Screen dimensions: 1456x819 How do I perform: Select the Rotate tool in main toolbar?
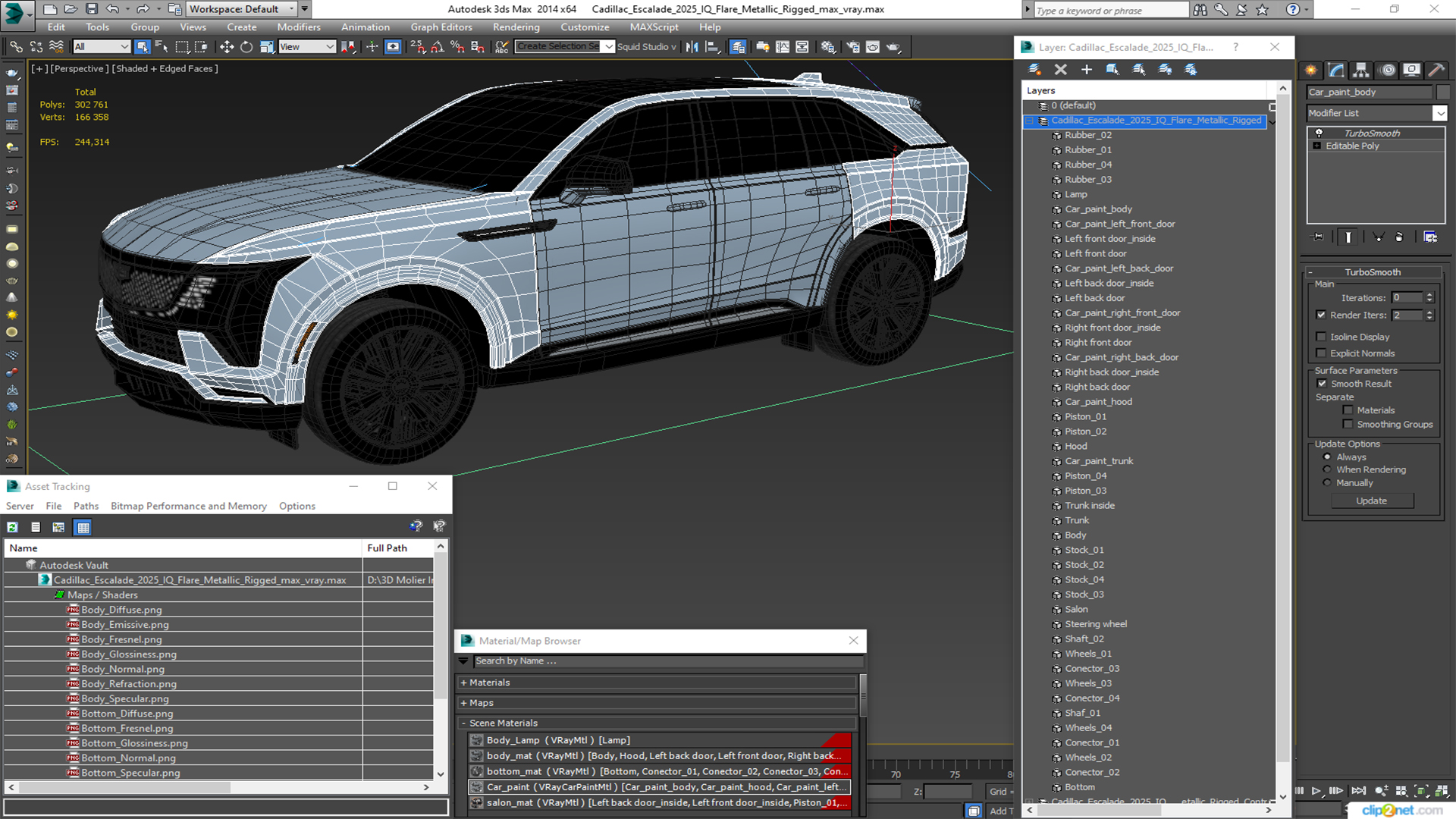[x=246, y=47]
